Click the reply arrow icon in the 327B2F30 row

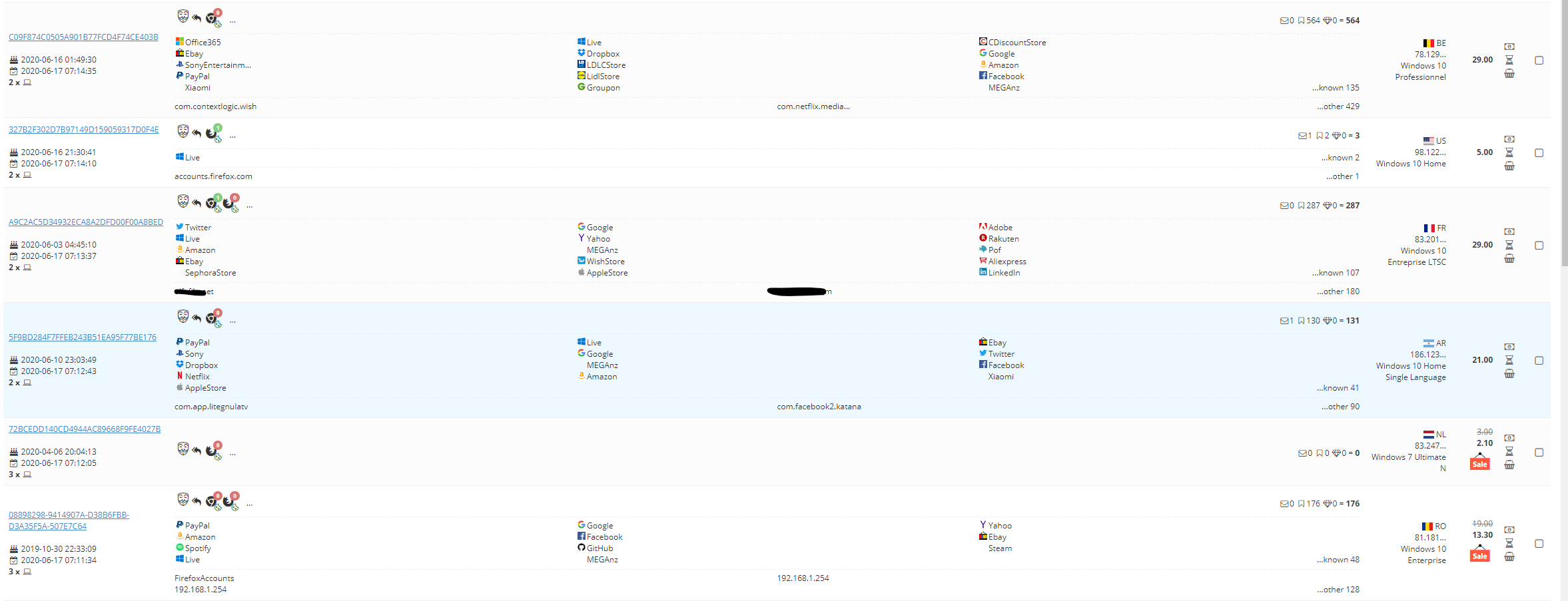click(196, 133)
